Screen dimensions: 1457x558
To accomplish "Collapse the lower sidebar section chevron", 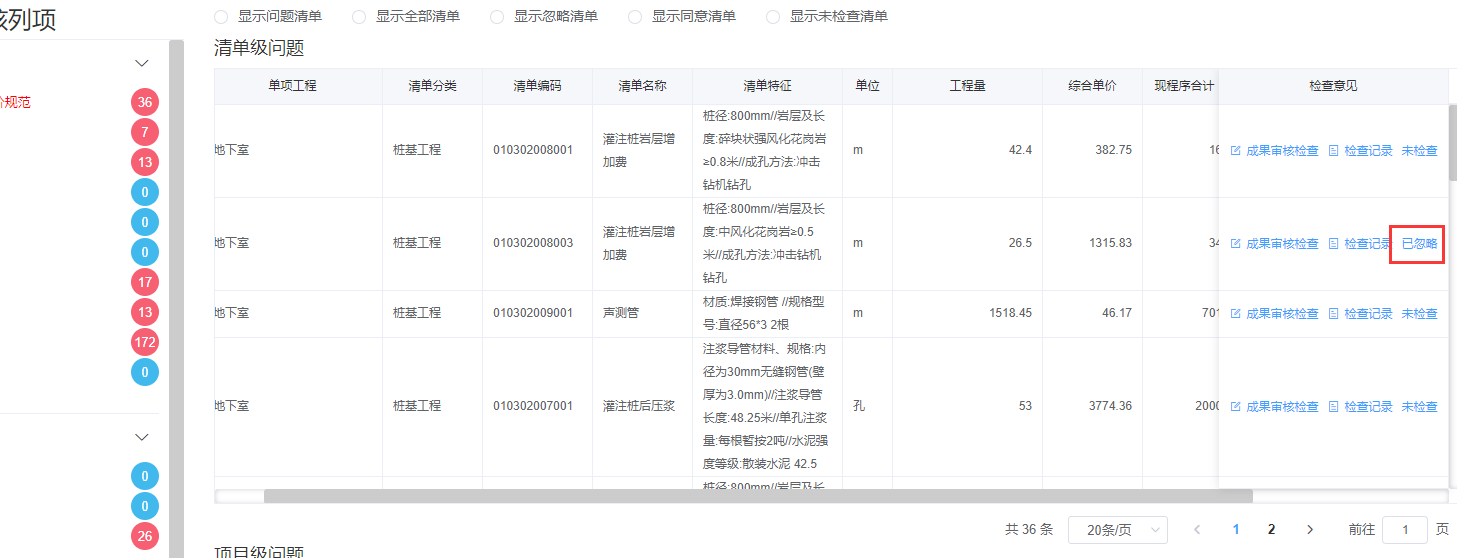I will 142,437.
